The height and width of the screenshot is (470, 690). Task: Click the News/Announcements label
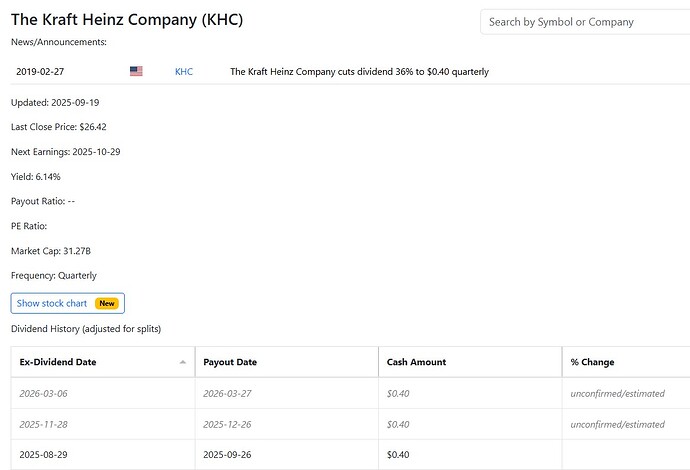[59, 42]
